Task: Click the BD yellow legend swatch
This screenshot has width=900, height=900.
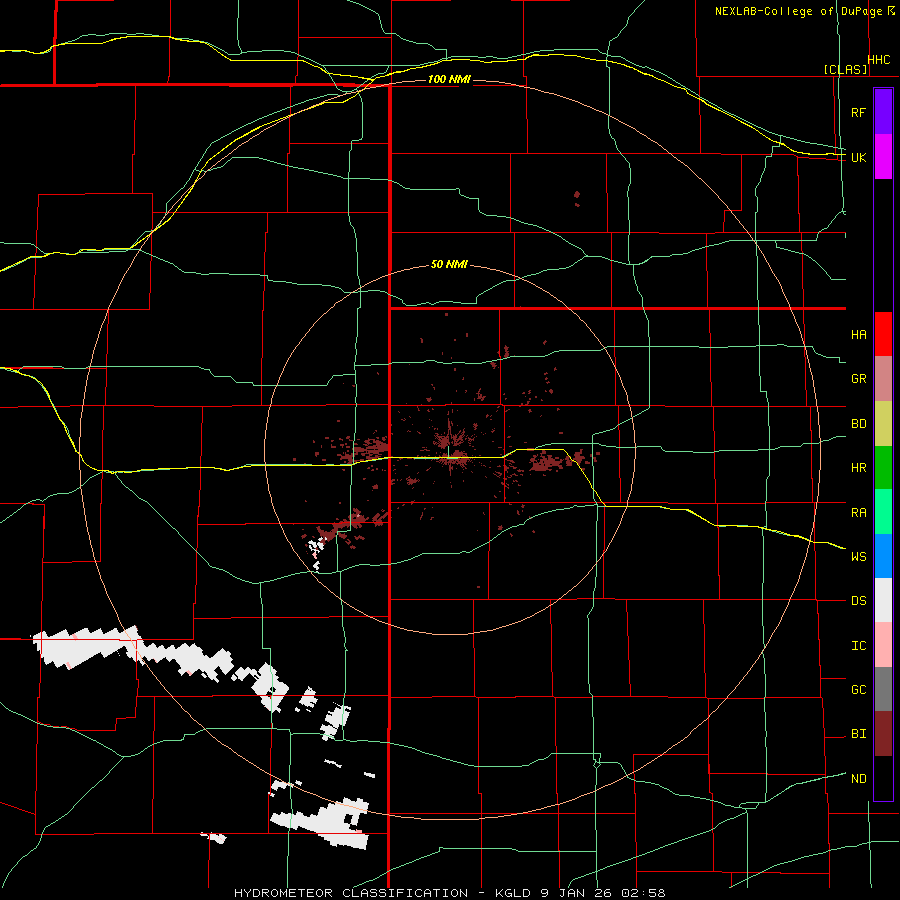Action: click(883, 423)
